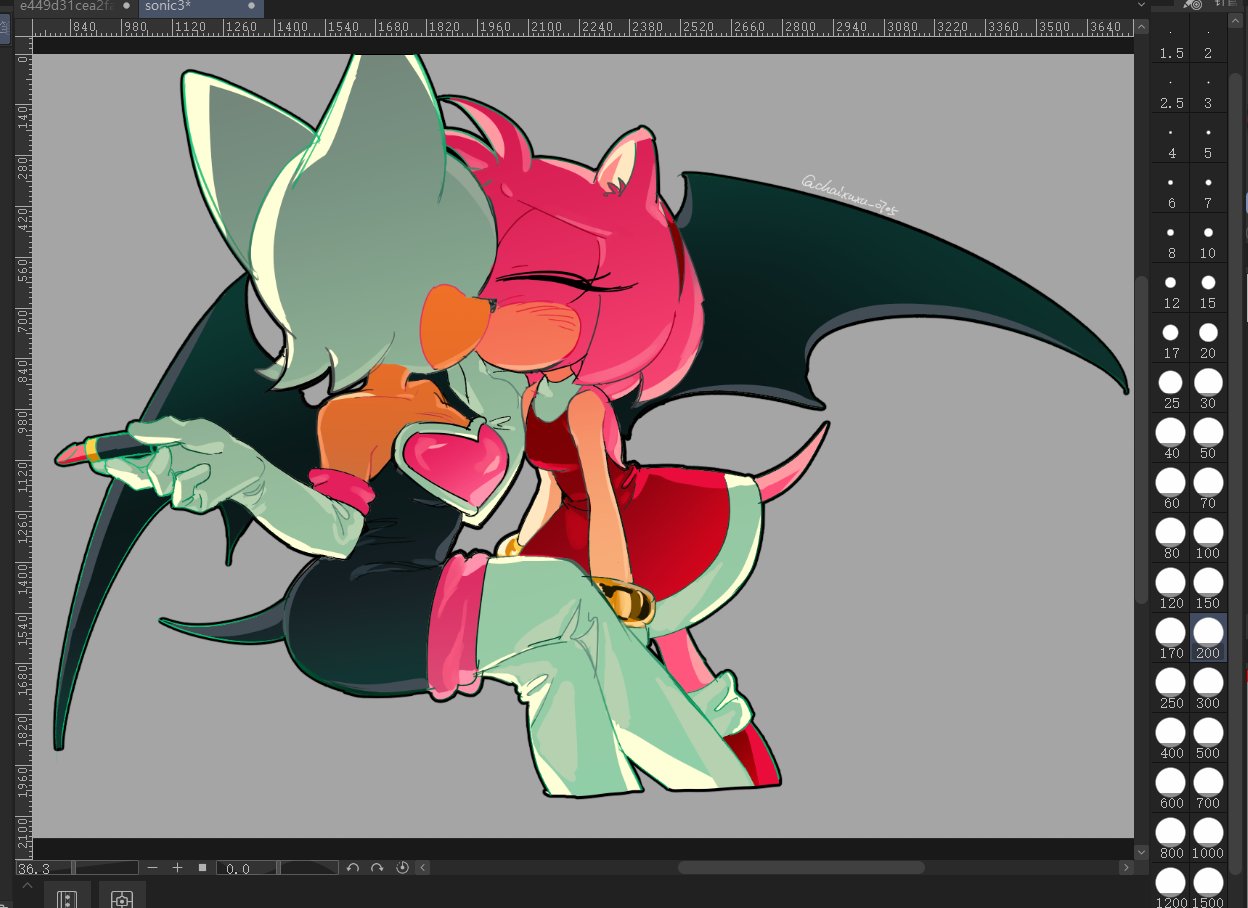Screen dimensions: 1248x908
Task: Select brush size 7
Action: pyautogui.click(x=1208, y=188)
